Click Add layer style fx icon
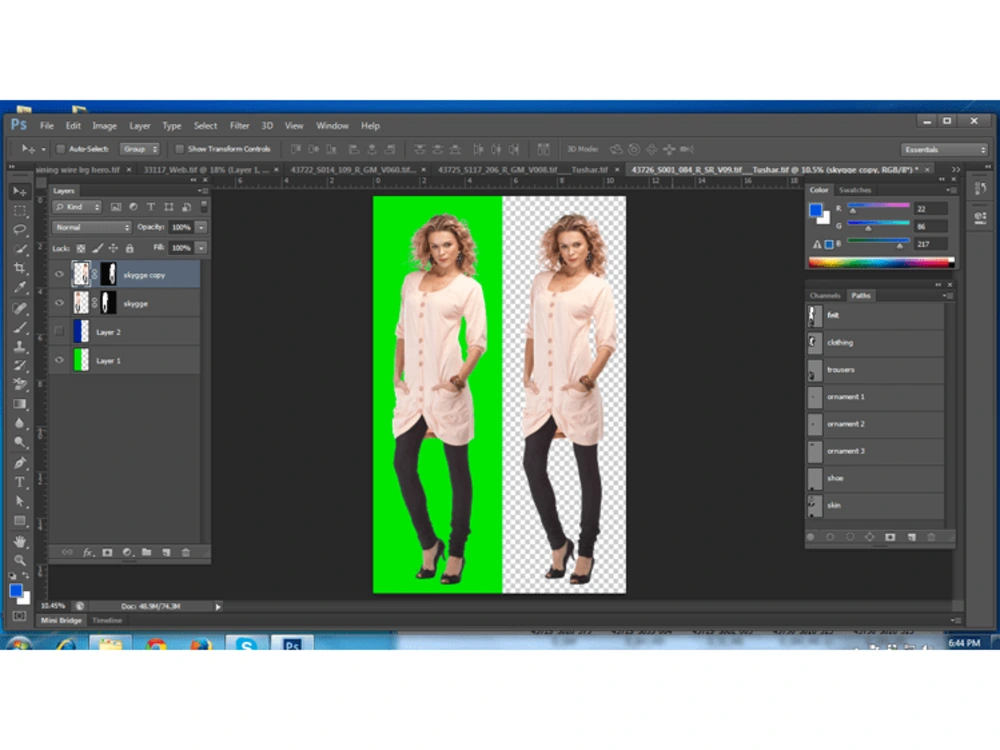This screenshot has width=1000, height=750. (x=88, y=552)
